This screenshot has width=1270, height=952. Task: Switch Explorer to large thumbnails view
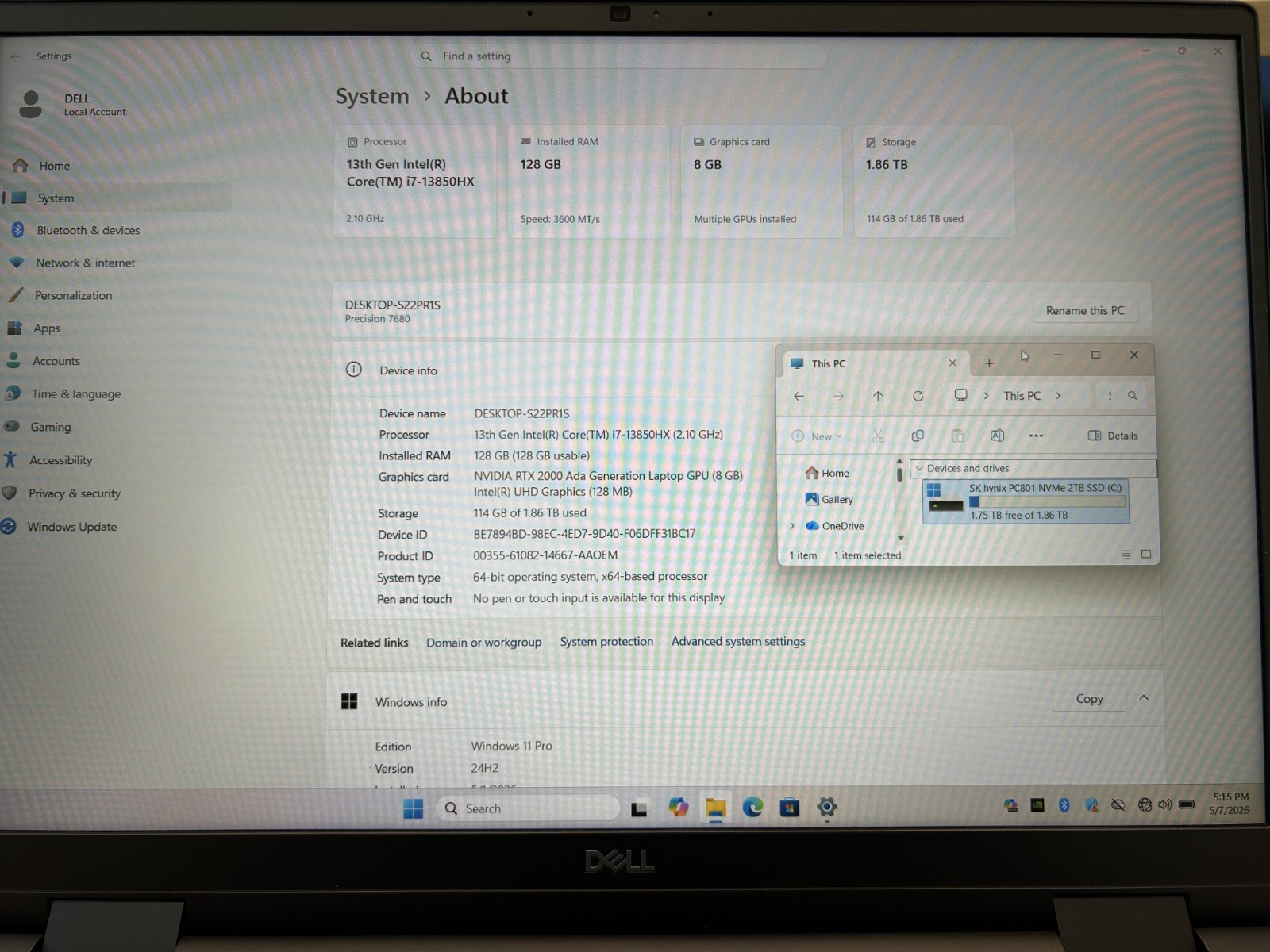[1146, 555]
